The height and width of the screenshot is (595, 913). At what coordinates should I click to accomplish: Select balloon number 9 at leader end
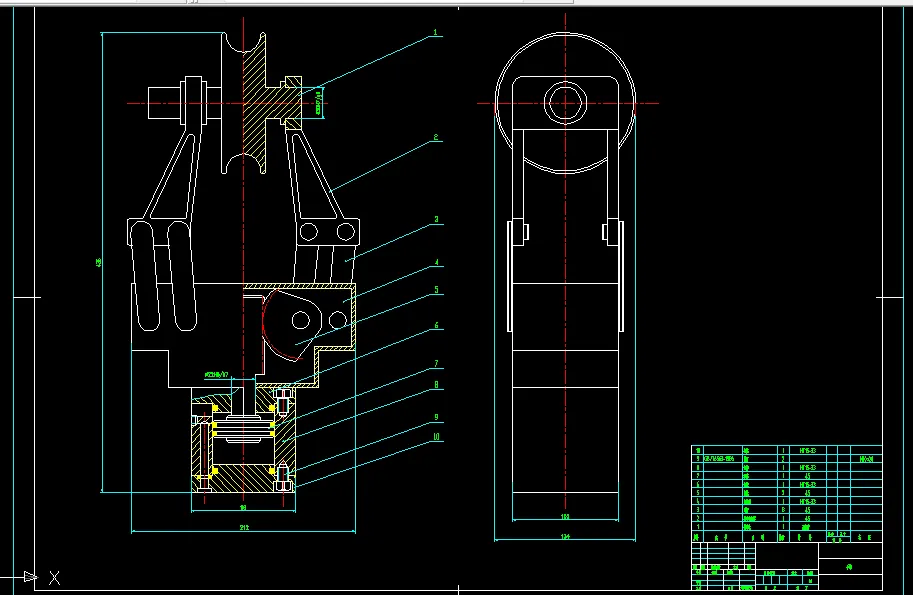tap(436, 417)
